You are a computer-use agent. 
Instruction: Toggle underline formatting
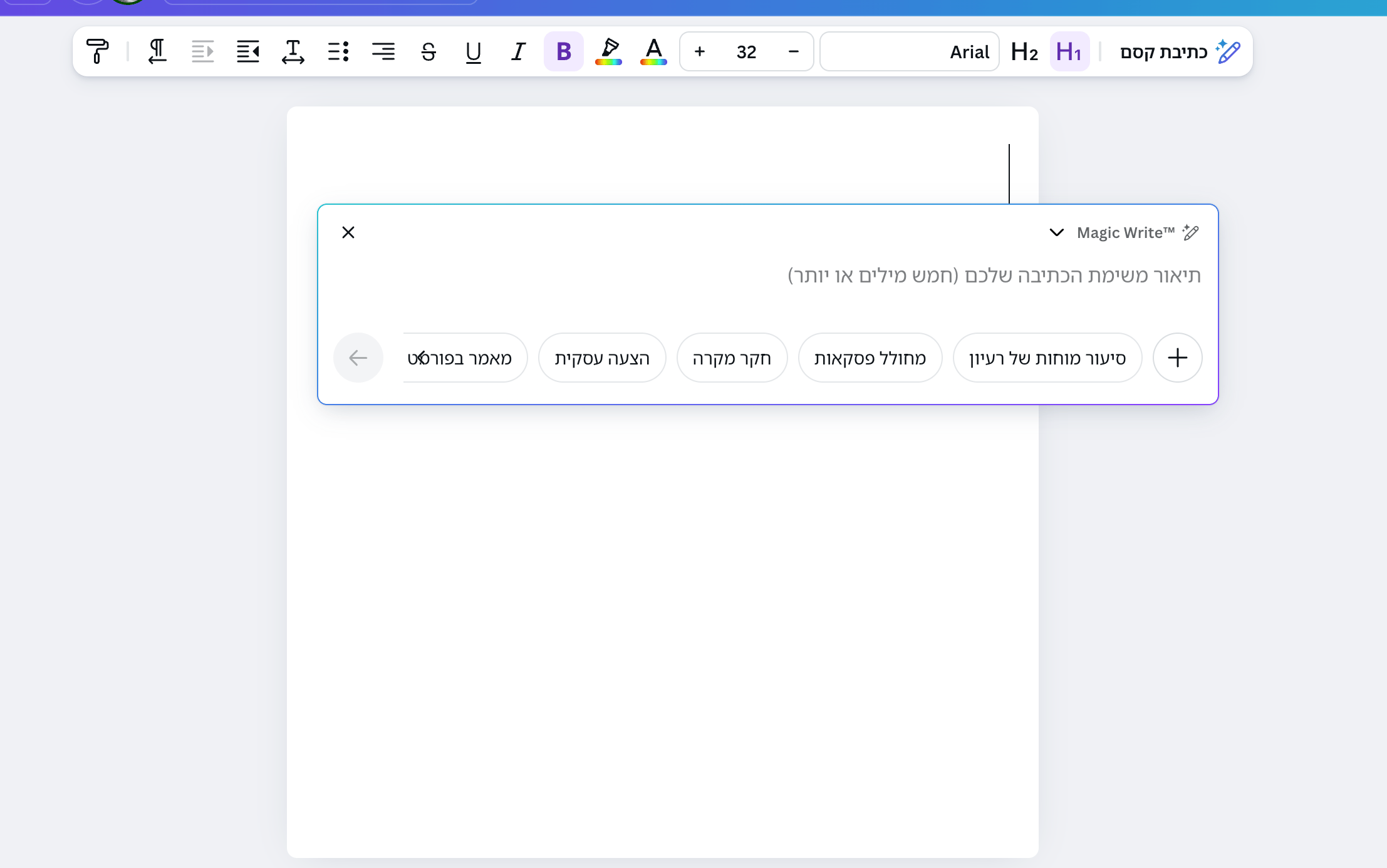click(x=473, y=51)
